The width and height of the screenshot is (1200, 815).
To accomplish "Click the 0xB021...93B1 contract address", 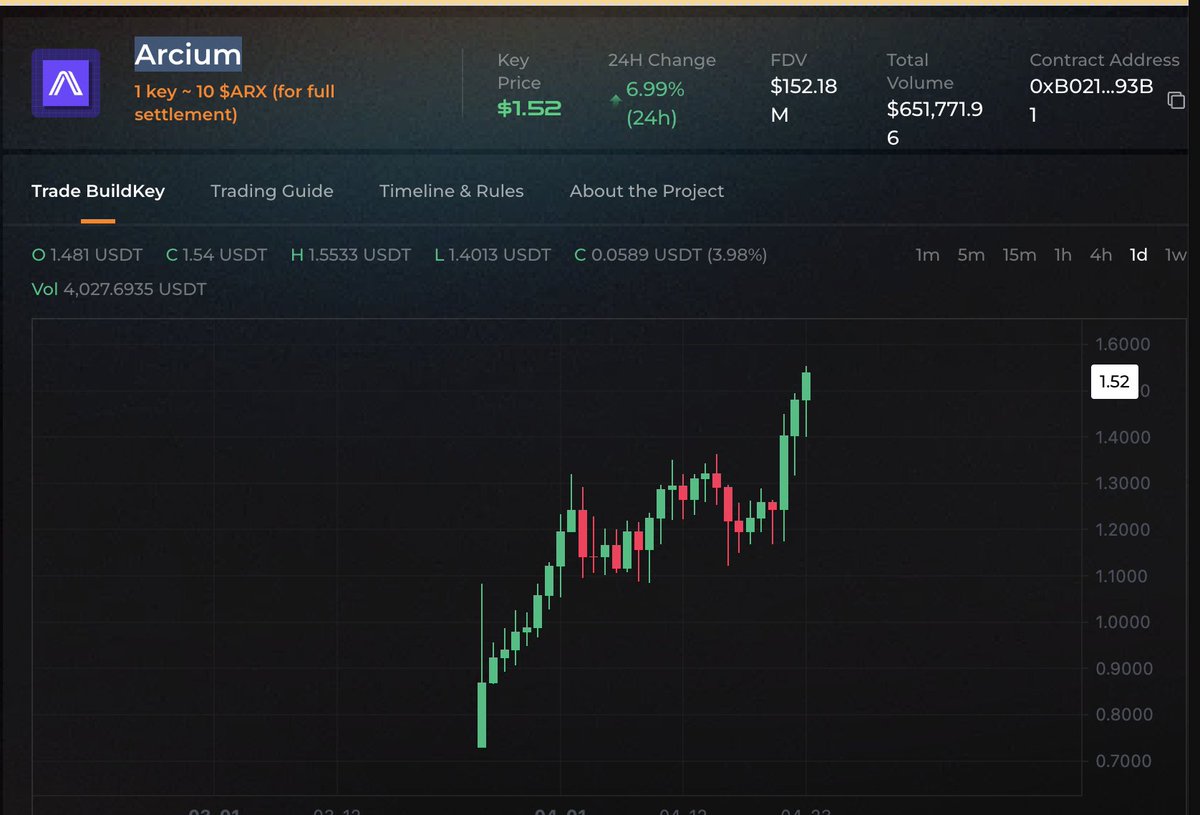I will (1092, 101).
